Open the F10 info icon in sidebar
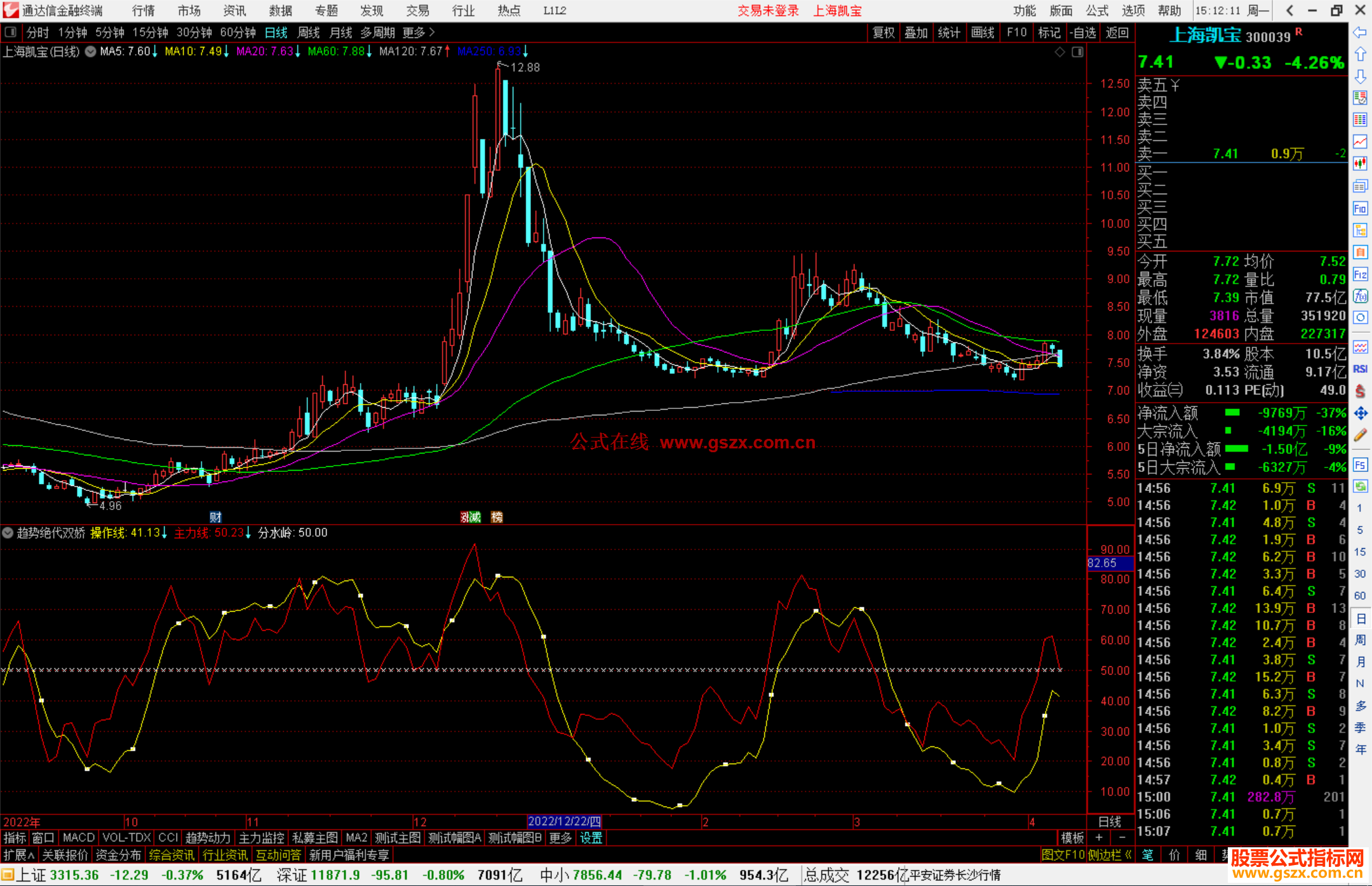The image size is (1372, 886). (1360, 208)
